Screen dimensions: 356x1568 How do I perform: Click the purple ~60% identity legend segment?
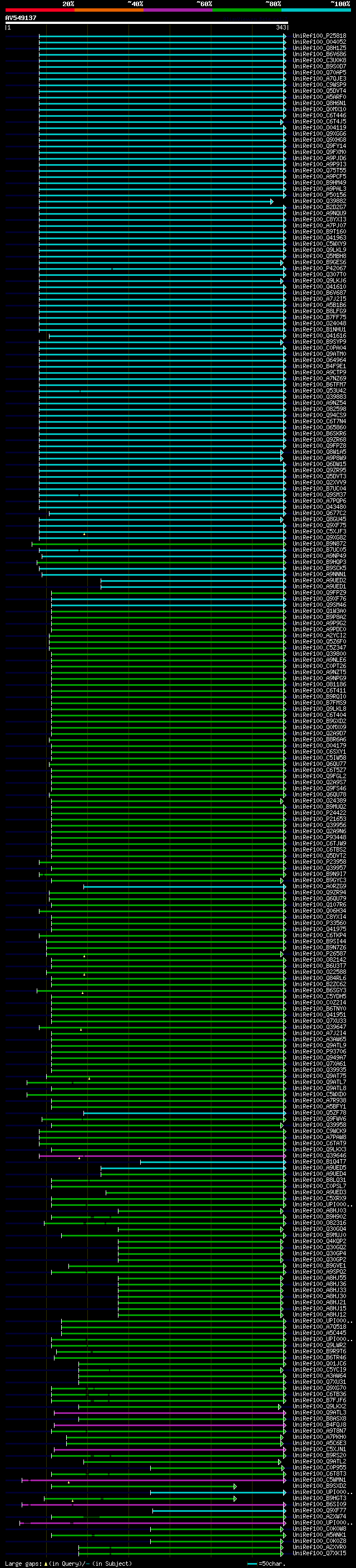coord(179,10)
